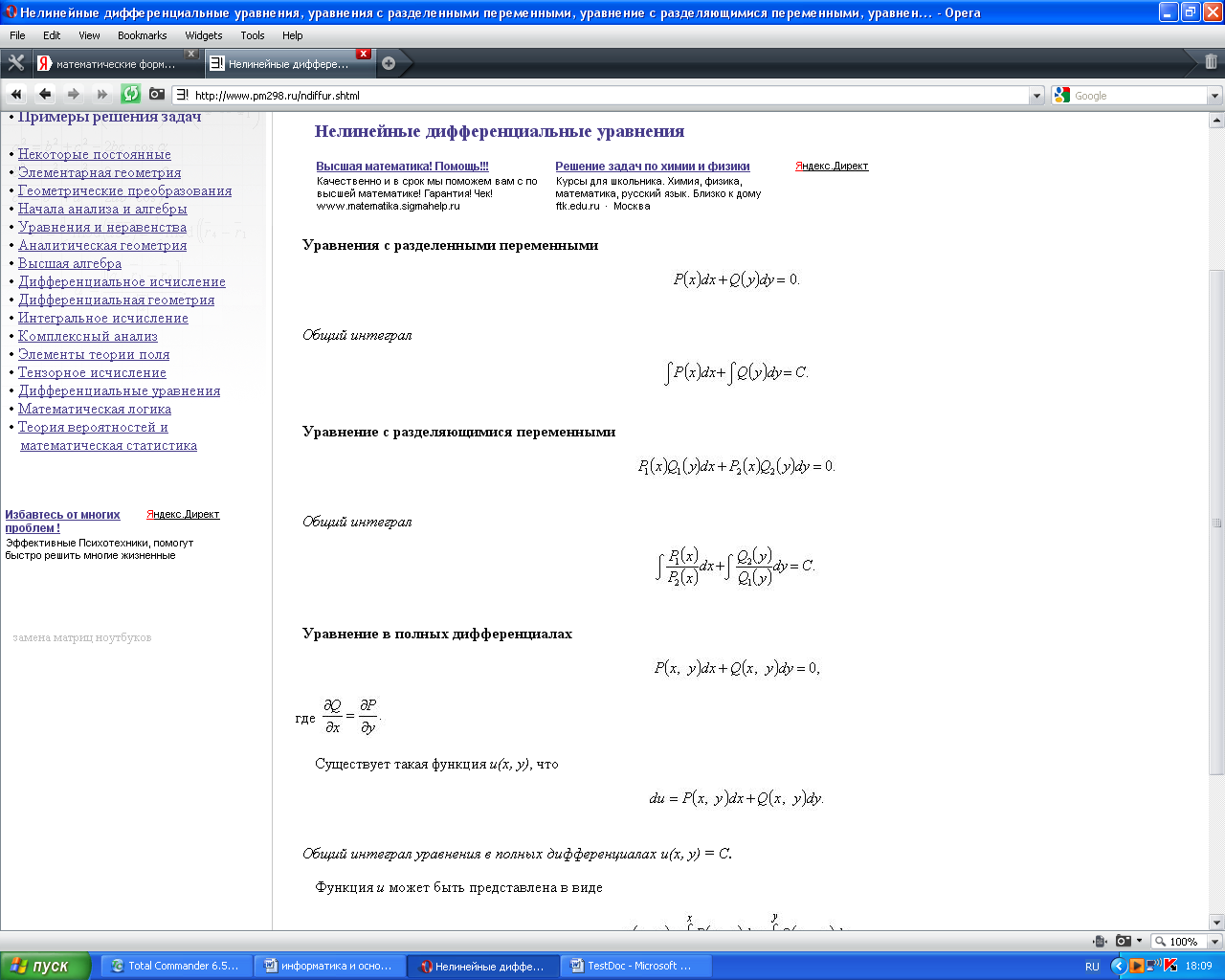Open the 'Примеры решения задач' link
The image size is (1225, 980).
coord(109,117)
